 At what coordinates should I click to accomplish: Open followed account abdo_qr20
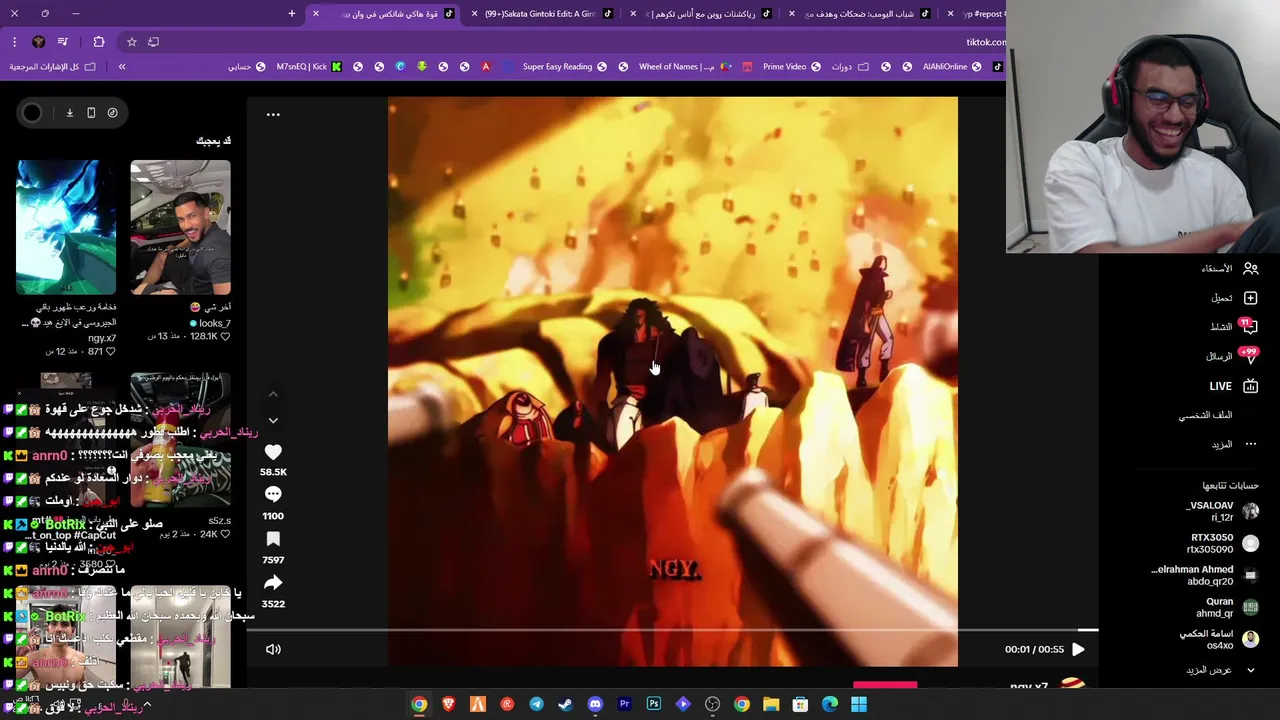pos(1205,575)
